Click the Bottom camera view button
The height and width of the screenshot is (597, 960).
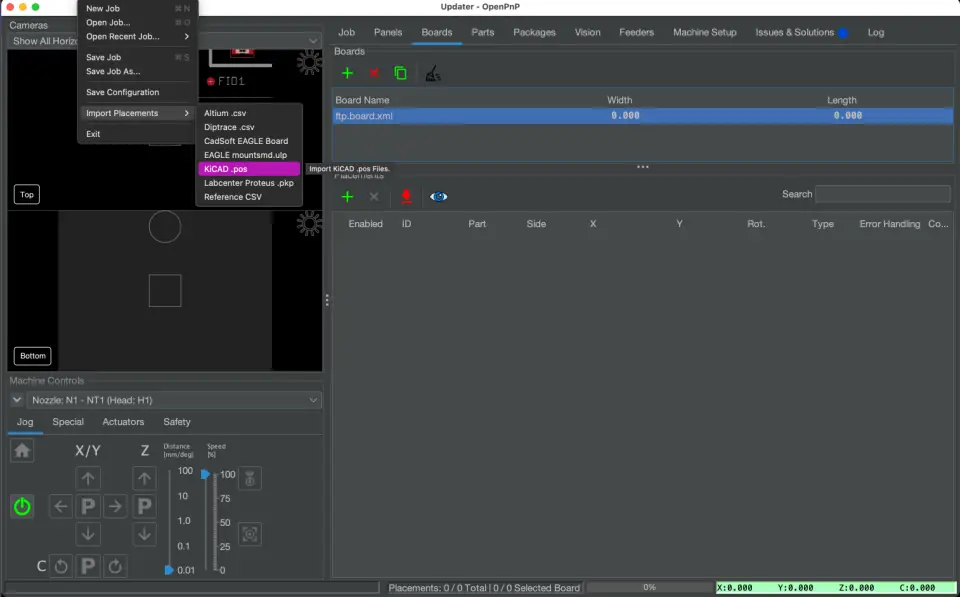33,356
